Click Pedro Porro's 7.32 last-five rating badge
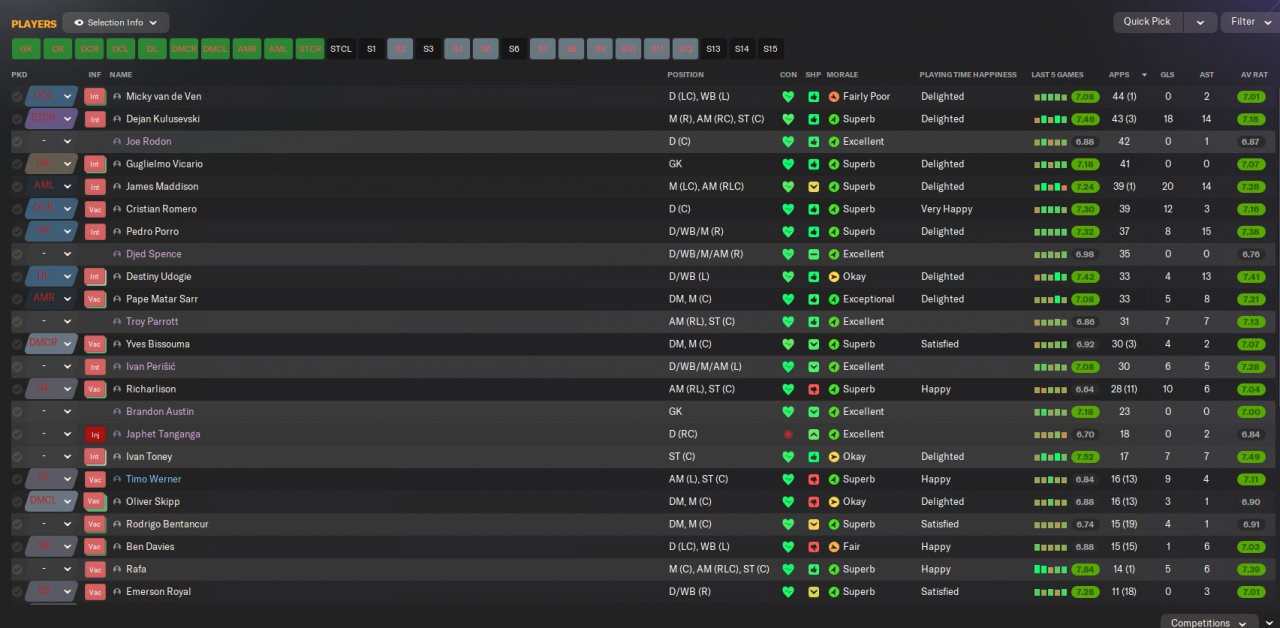 (x=1085, y=232)
